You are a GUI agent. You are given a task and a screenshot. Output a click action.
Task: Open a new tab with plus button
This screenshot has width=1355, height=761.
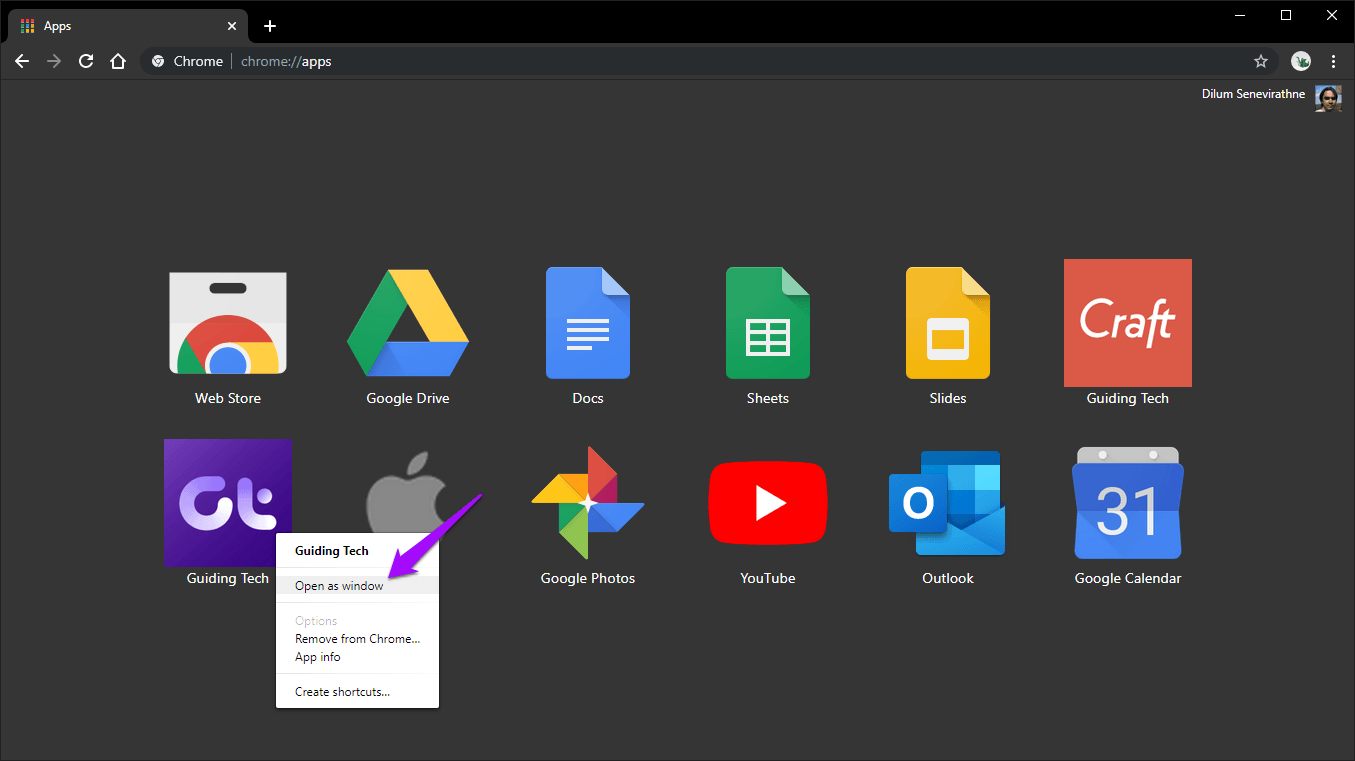click(x=269, y=26)
